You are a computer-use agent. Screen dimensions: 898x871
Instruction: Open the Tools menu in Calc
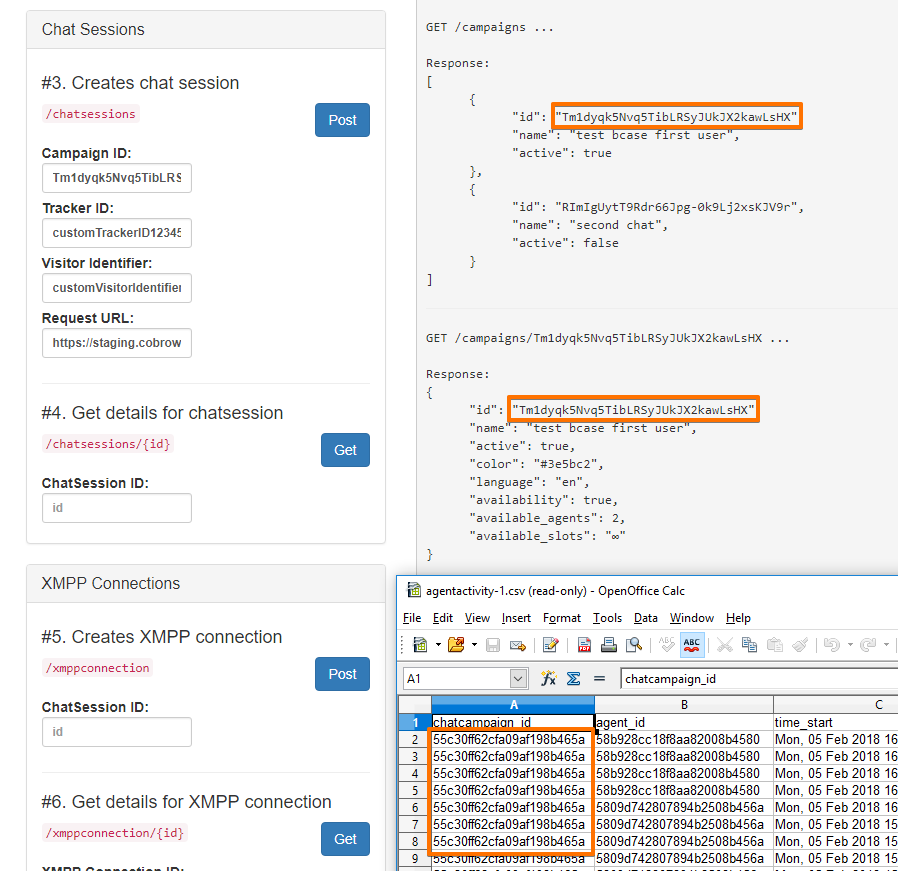point(607,618)
